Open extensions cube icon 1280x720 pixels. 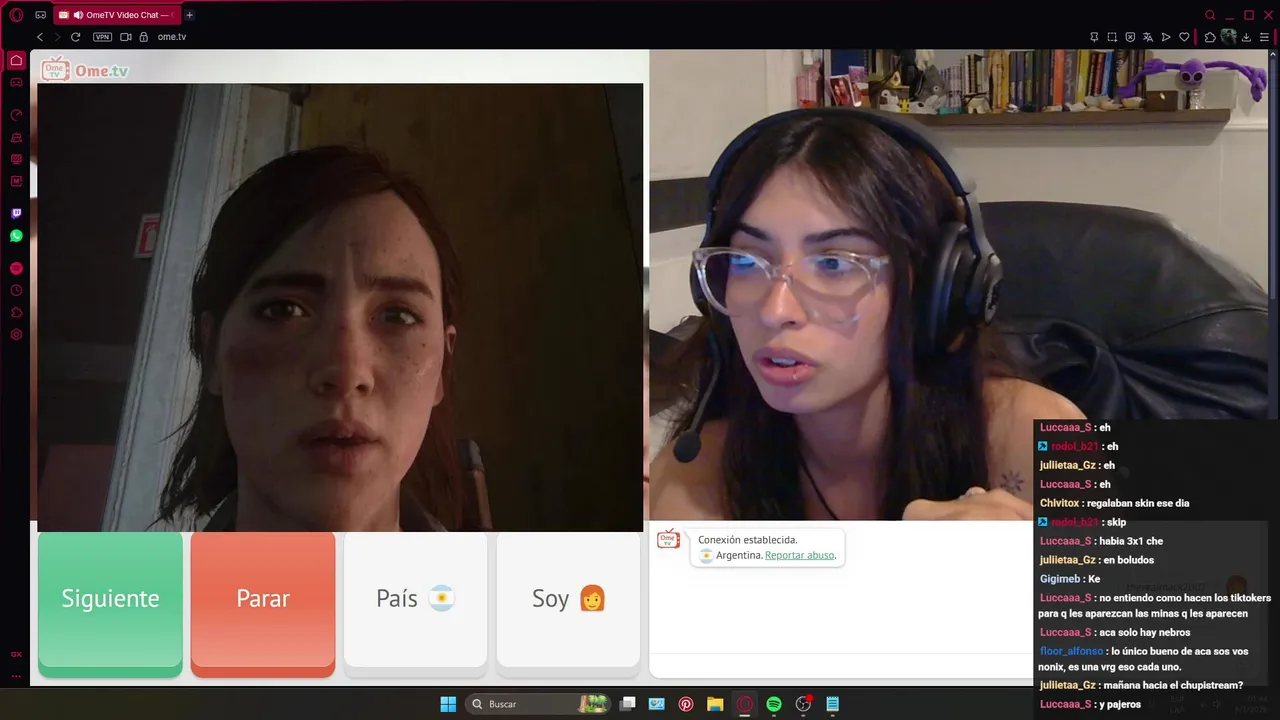tap(1210, 37)
